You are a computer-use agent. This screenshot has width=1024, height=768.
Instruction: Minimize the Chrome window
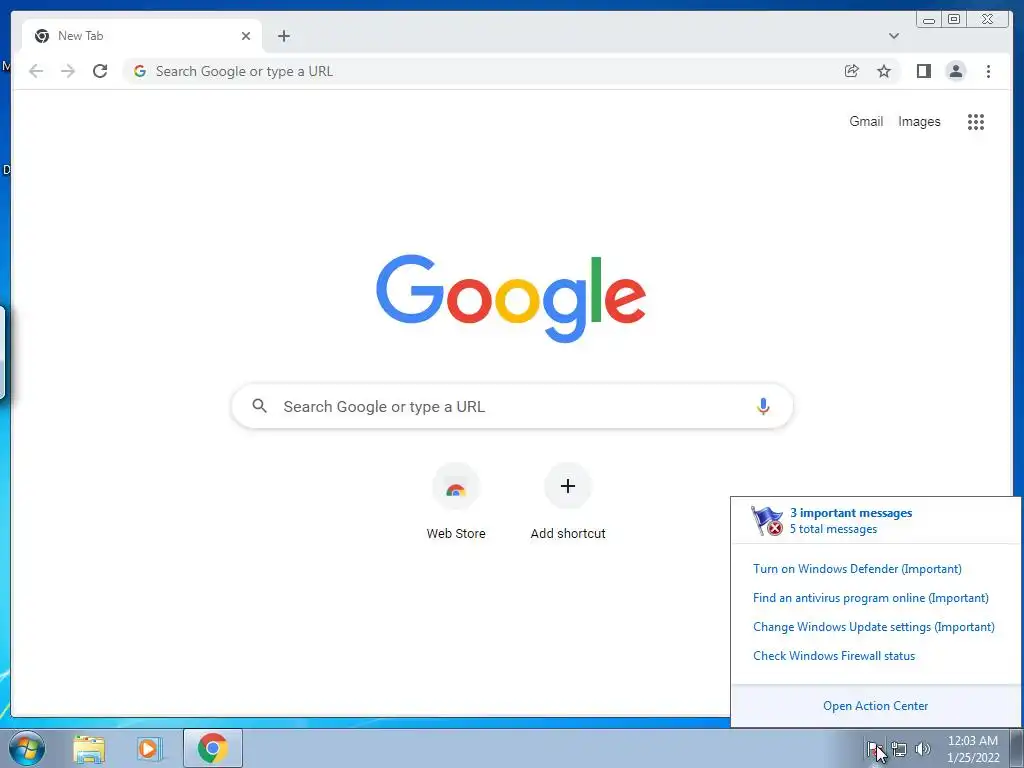(x=929, y=20)
